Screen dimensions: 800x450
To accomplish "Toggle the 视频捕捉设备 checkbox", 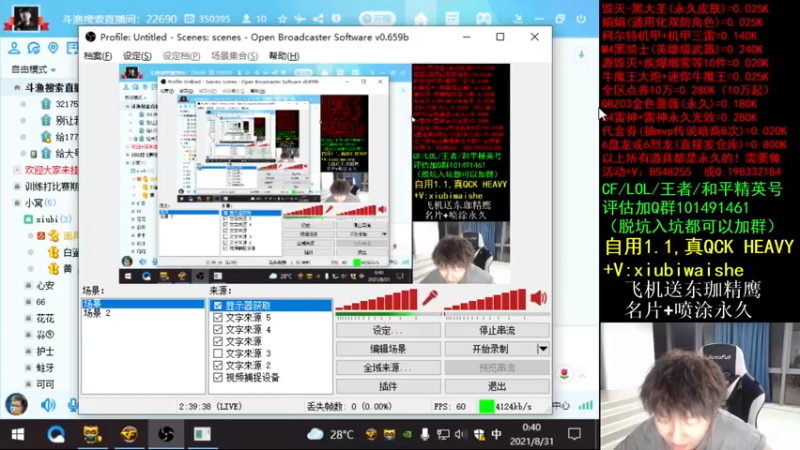I will tap(218, 378).
